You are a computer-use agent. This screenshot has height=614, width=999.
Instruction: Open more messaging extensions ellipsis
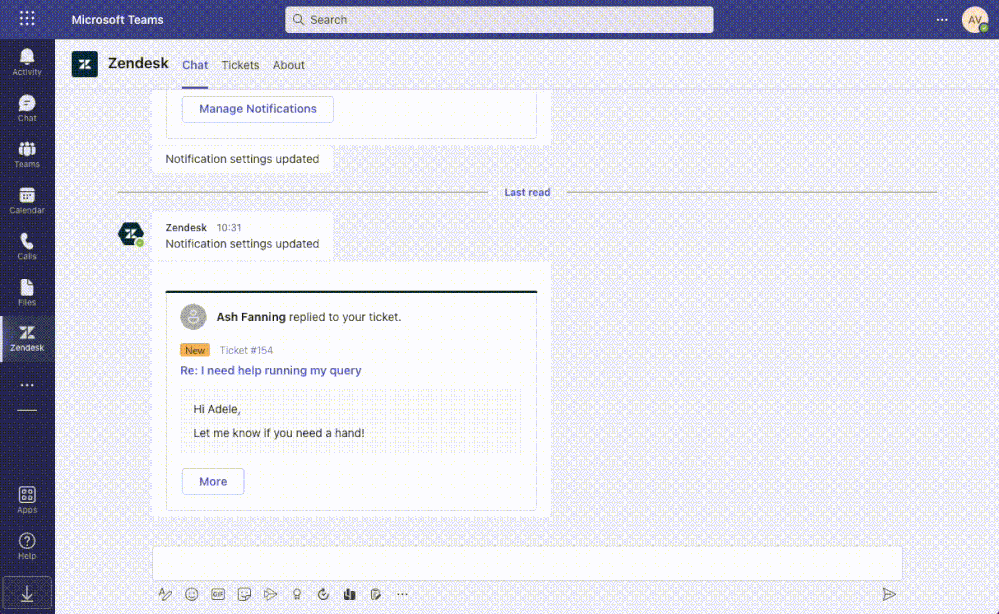click(x=402, y=594)
